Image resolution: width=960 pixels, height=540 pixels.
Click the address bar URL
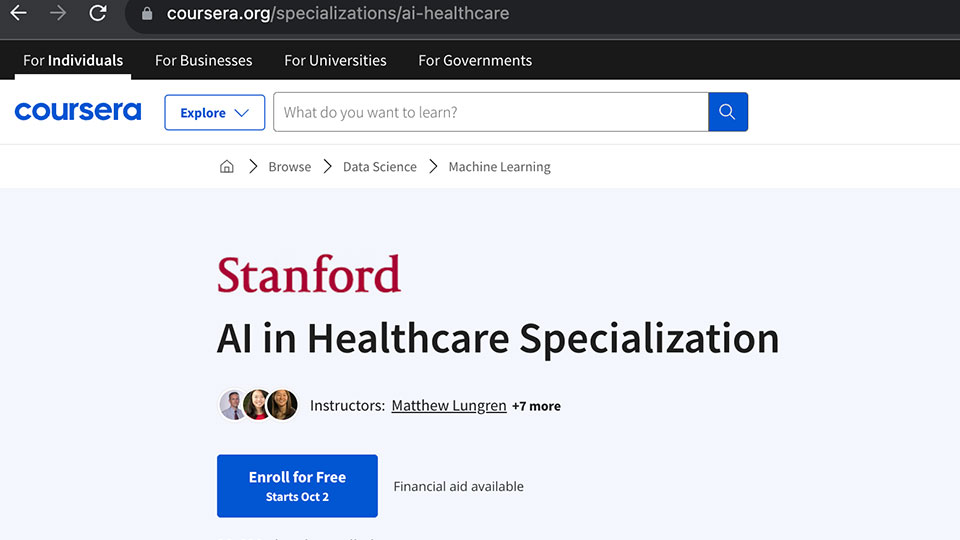[337, 13]
